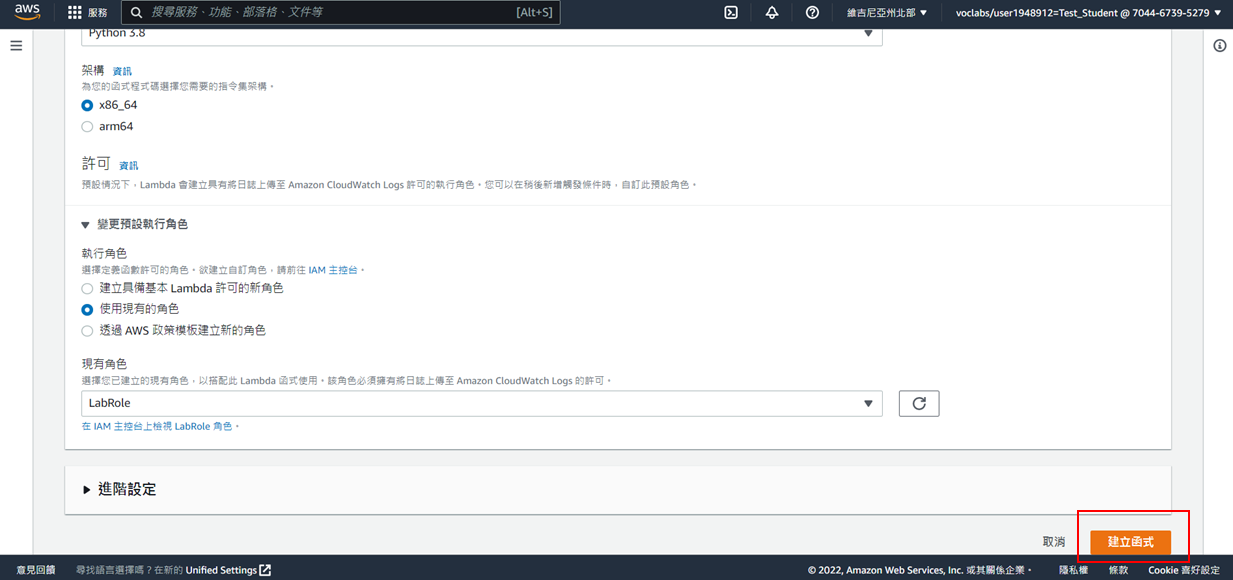Open 資訊 link next to 架構
The height and width of the screenshot is (580, 1233).
click(x=122, y=71)
